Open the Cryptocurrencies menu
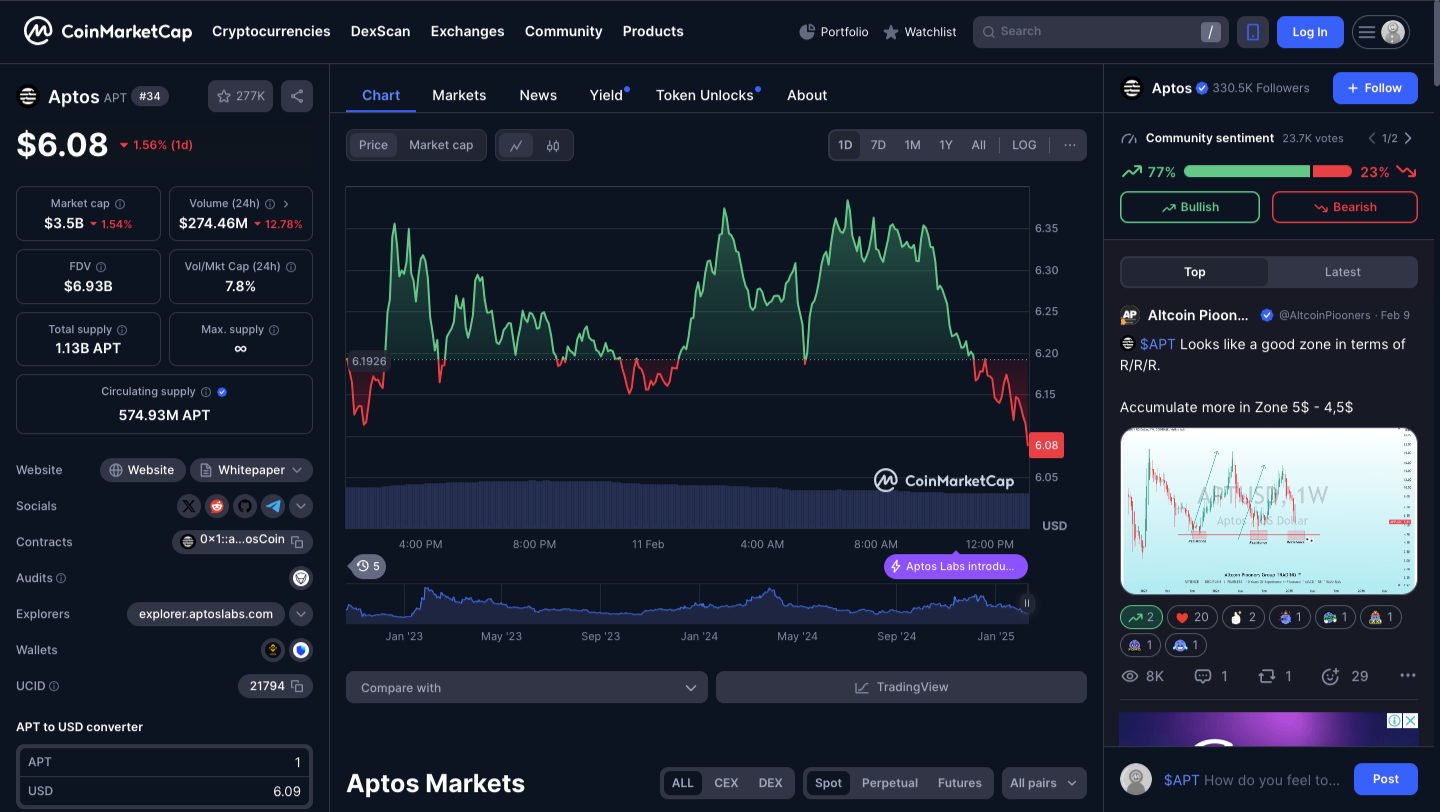This screenshot has width=1440, height=812. click(x=271, y=31)
